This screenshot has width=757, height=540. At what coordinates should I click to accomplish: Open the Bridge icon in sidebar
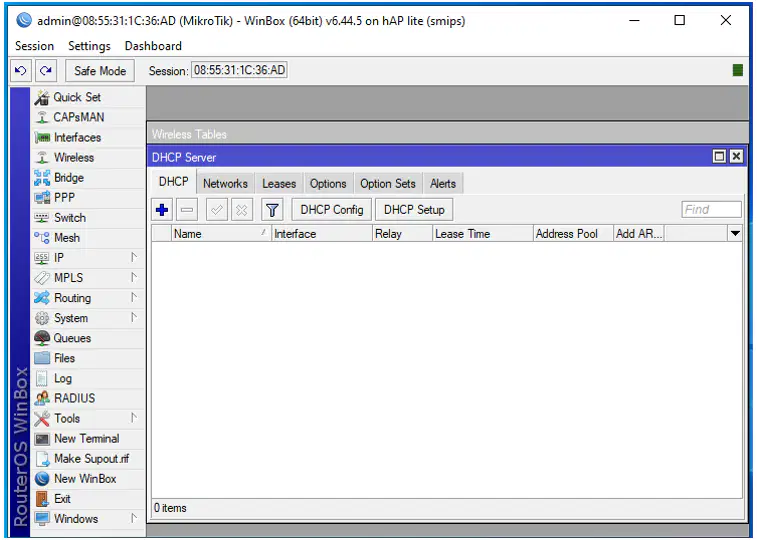[42, 178]
